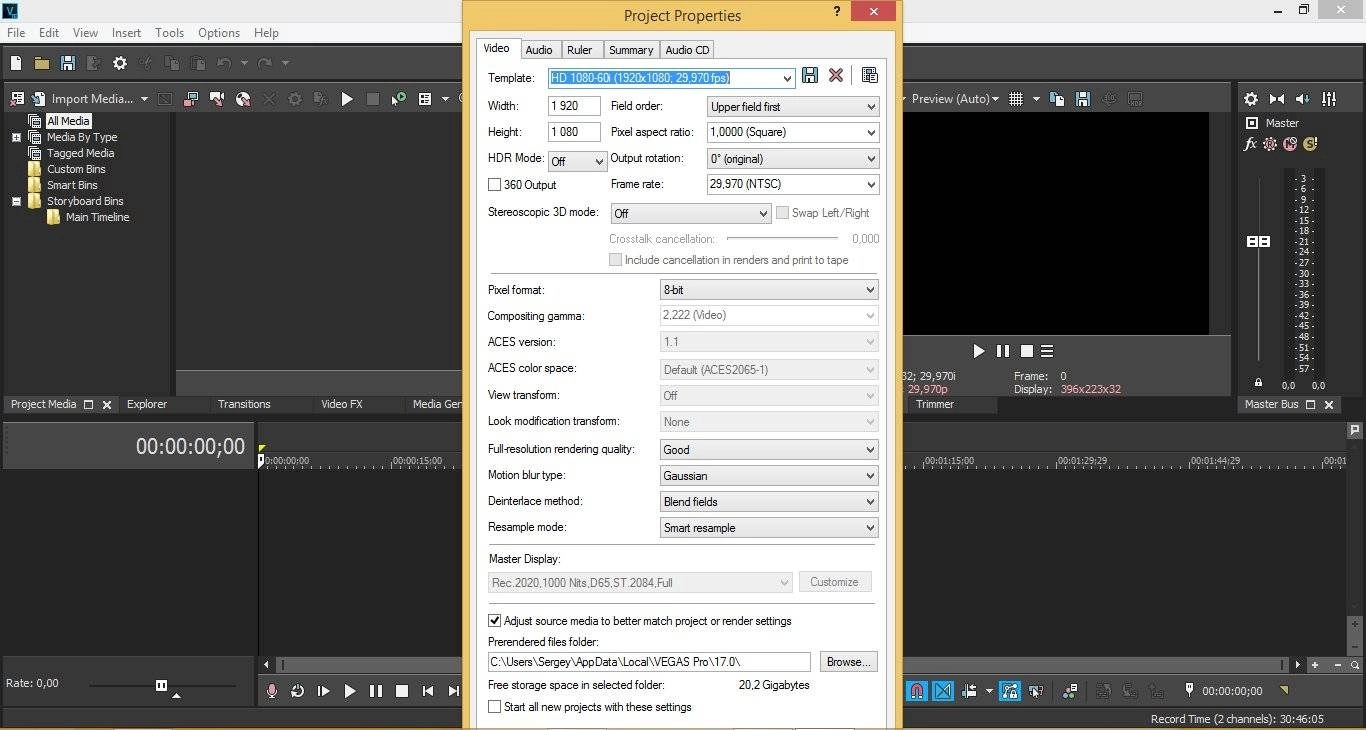Switch to the Audio CD tab
1366x730 pixels.
coord(687,50)
